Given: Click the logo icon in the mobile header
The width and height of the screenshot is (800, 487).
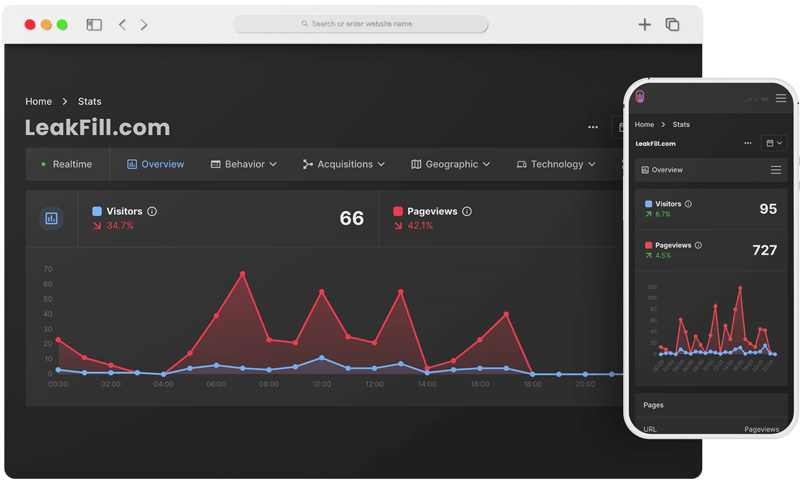Looking at the screenshot, I should pyautogui.click(x=640, y=97).
